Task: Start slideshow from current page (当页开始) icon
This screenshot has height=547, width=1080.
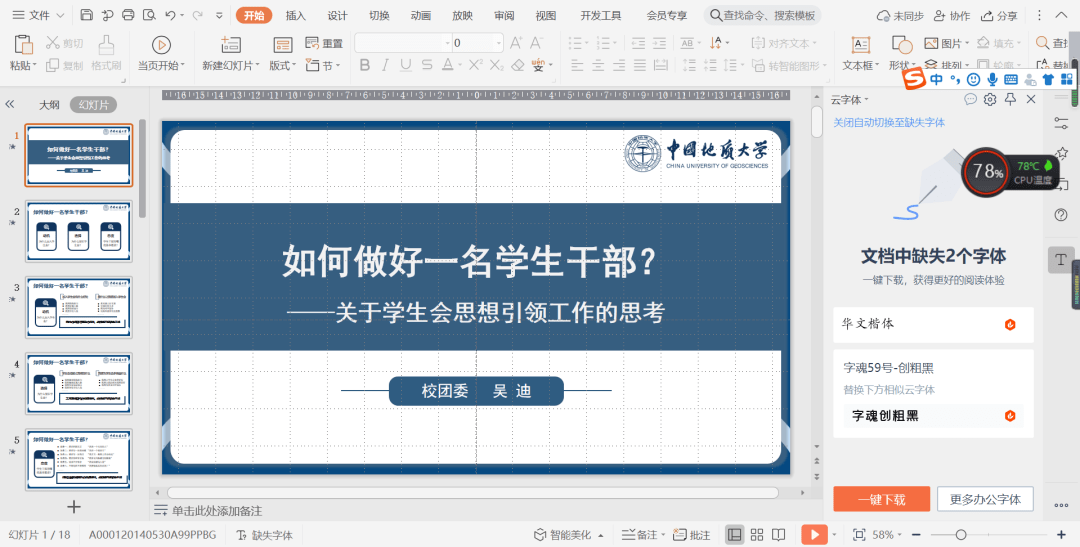Action: point(161,45)
